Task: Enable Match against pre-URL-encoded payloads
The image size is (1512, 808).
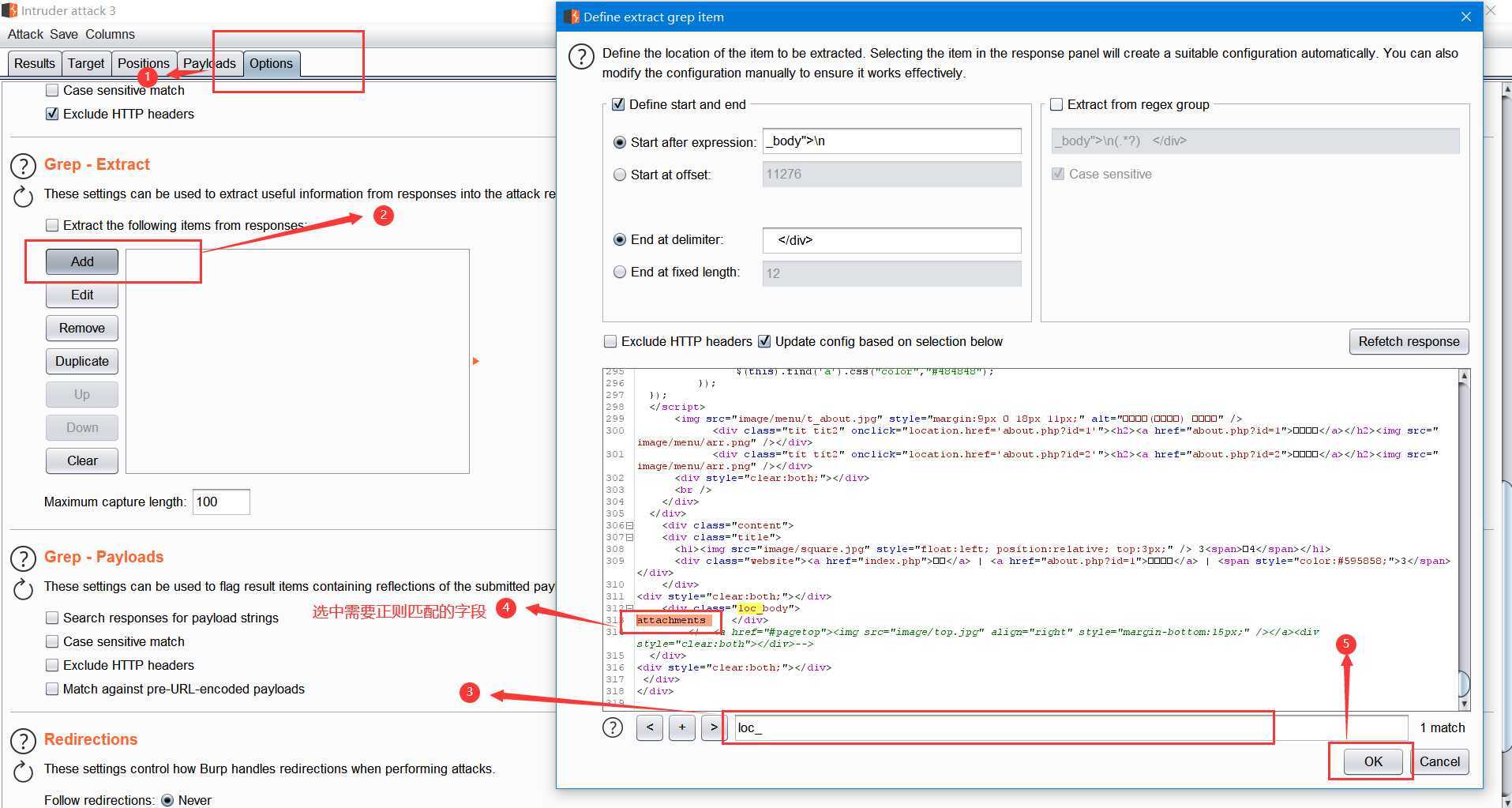Action: pyautogui.click(x=52, y=689)
